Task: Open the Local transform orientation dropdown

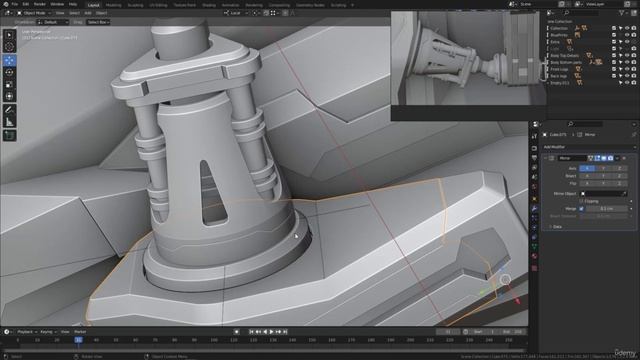Action: pos(237,13)
